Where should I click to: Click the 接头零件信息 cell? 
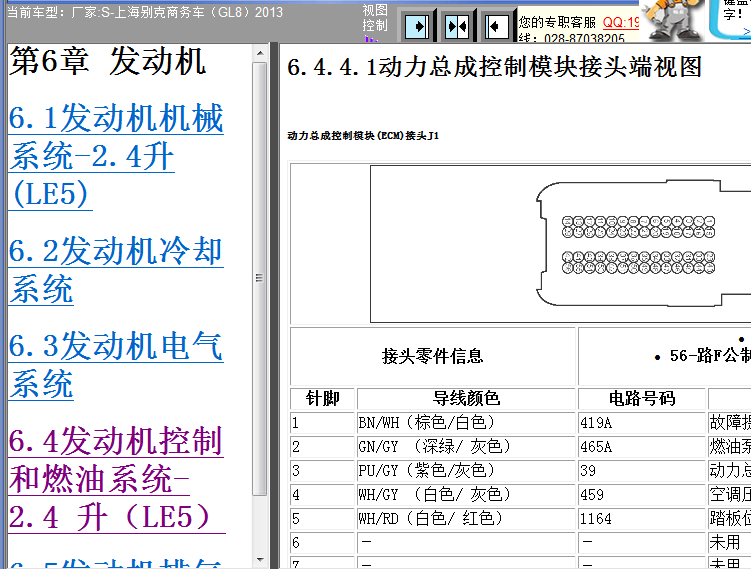(432, 356)
